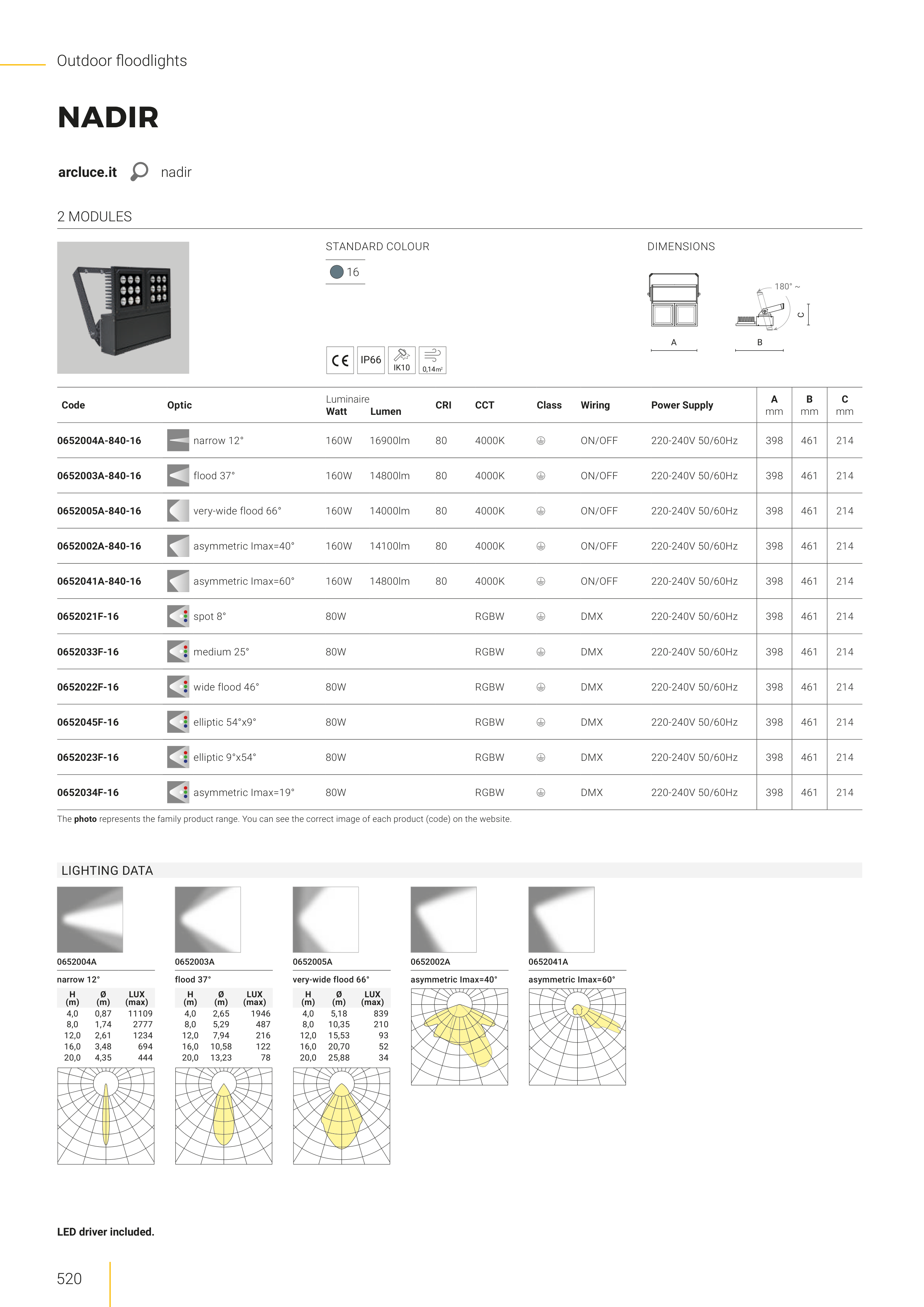924x1307 pixels.
Task: Click the very-wide flood 66° optic icon
Action: tap(178, 511)
